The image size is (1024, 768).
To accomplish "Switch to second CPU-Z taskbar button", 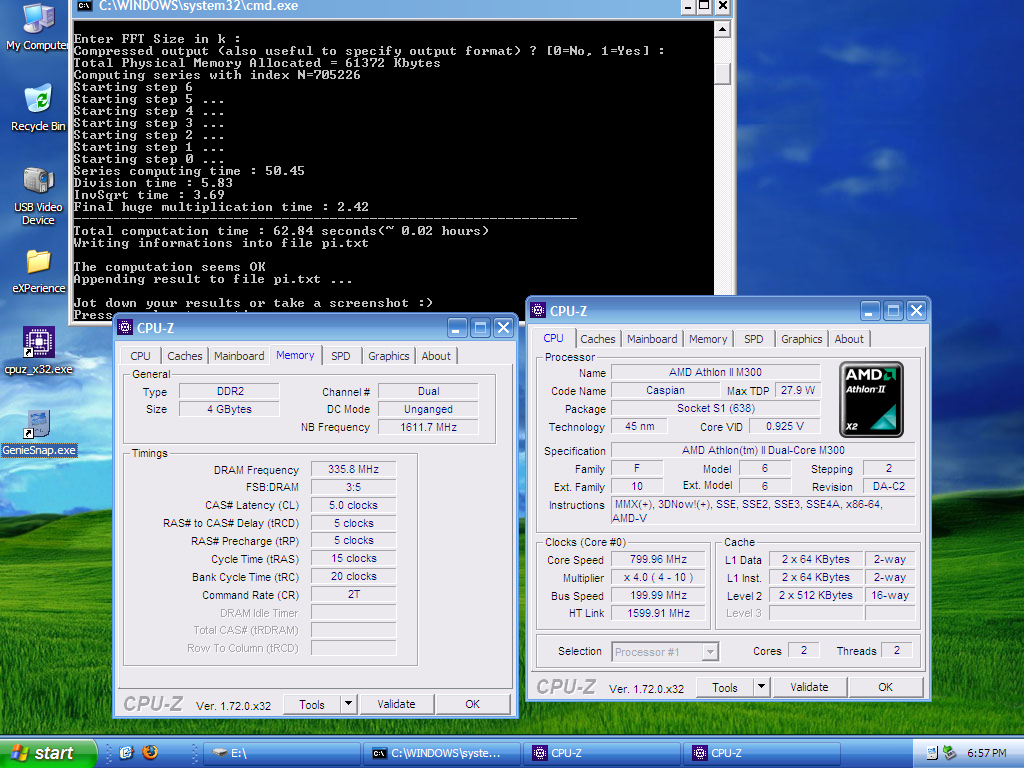I will [x=762, y=753].
